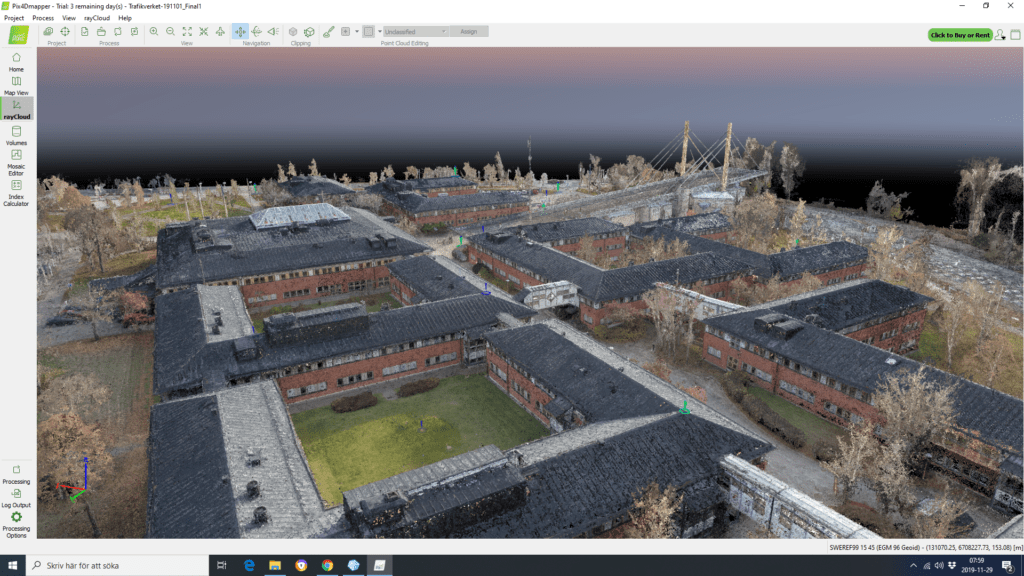
Task: Click the add-to-selection plus icon
Action: (345, 31)
